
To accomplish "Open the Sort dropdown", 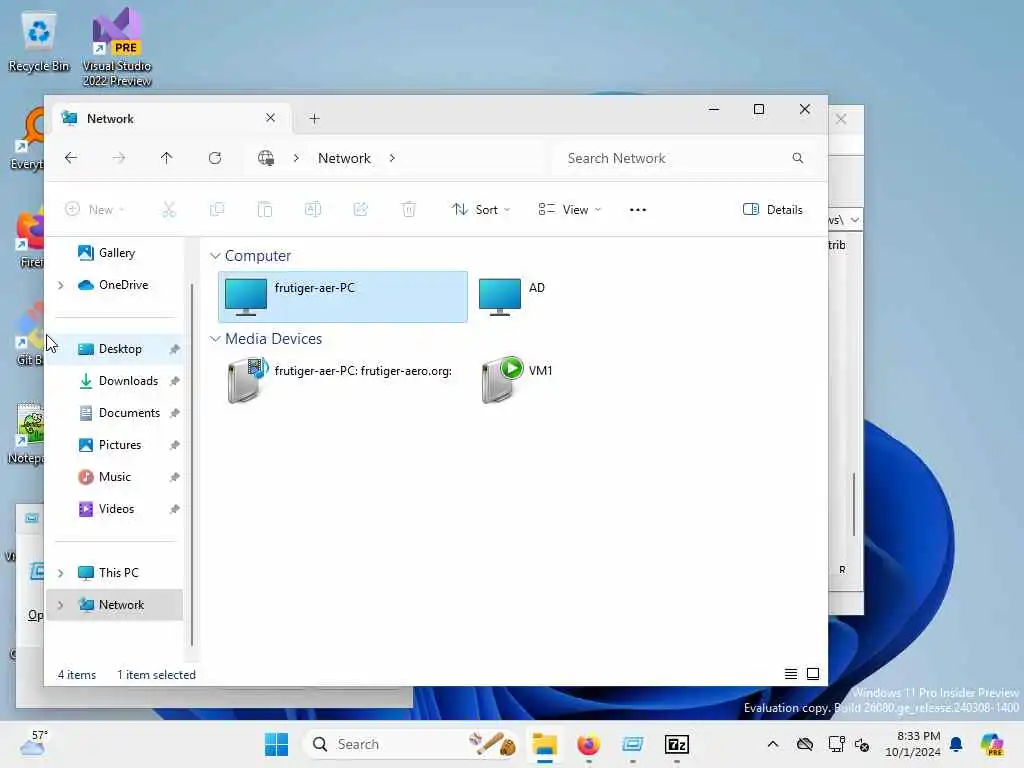I will coord(481,210).
